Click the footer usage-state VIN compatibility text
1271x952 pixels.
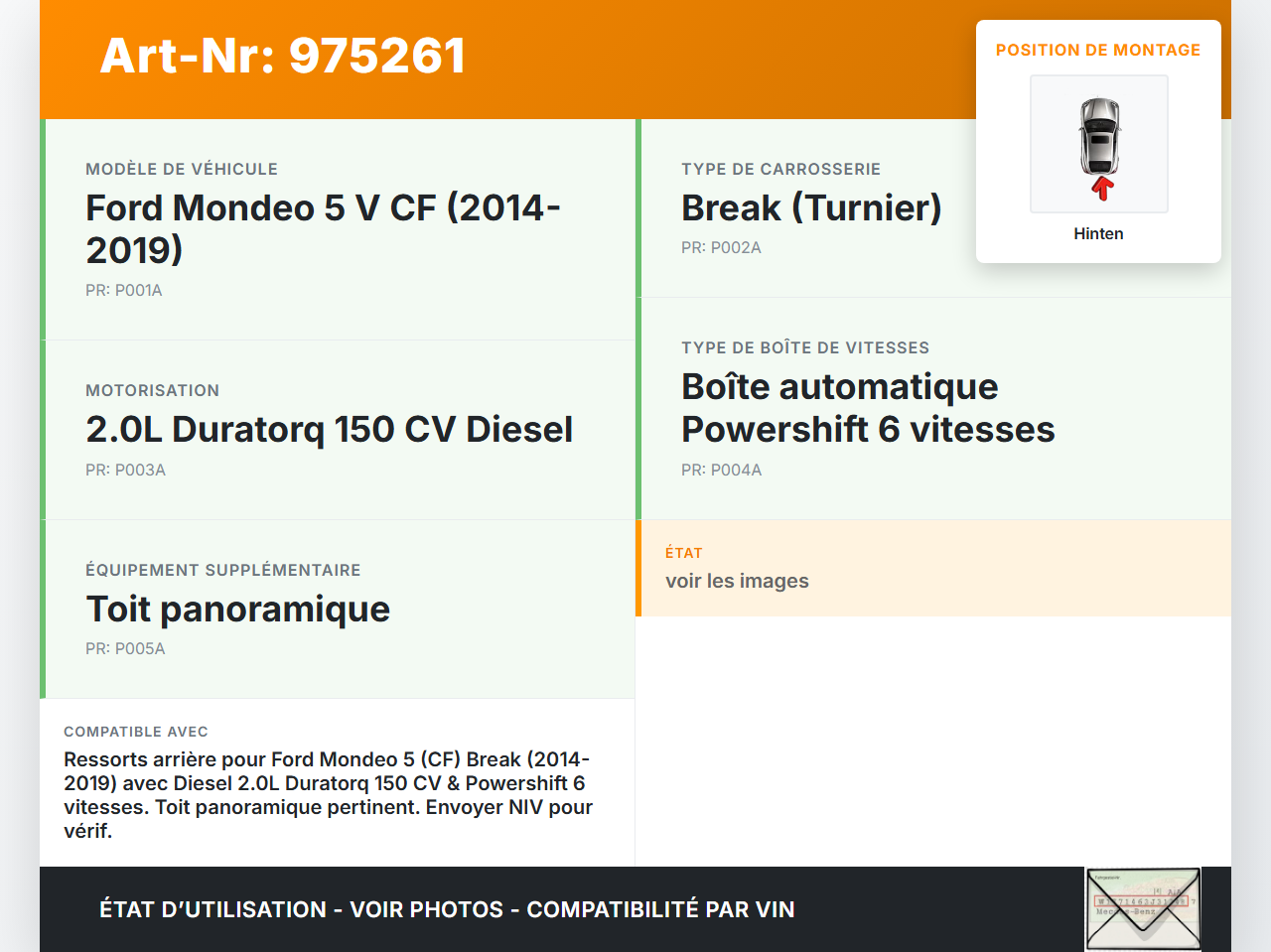447,910
